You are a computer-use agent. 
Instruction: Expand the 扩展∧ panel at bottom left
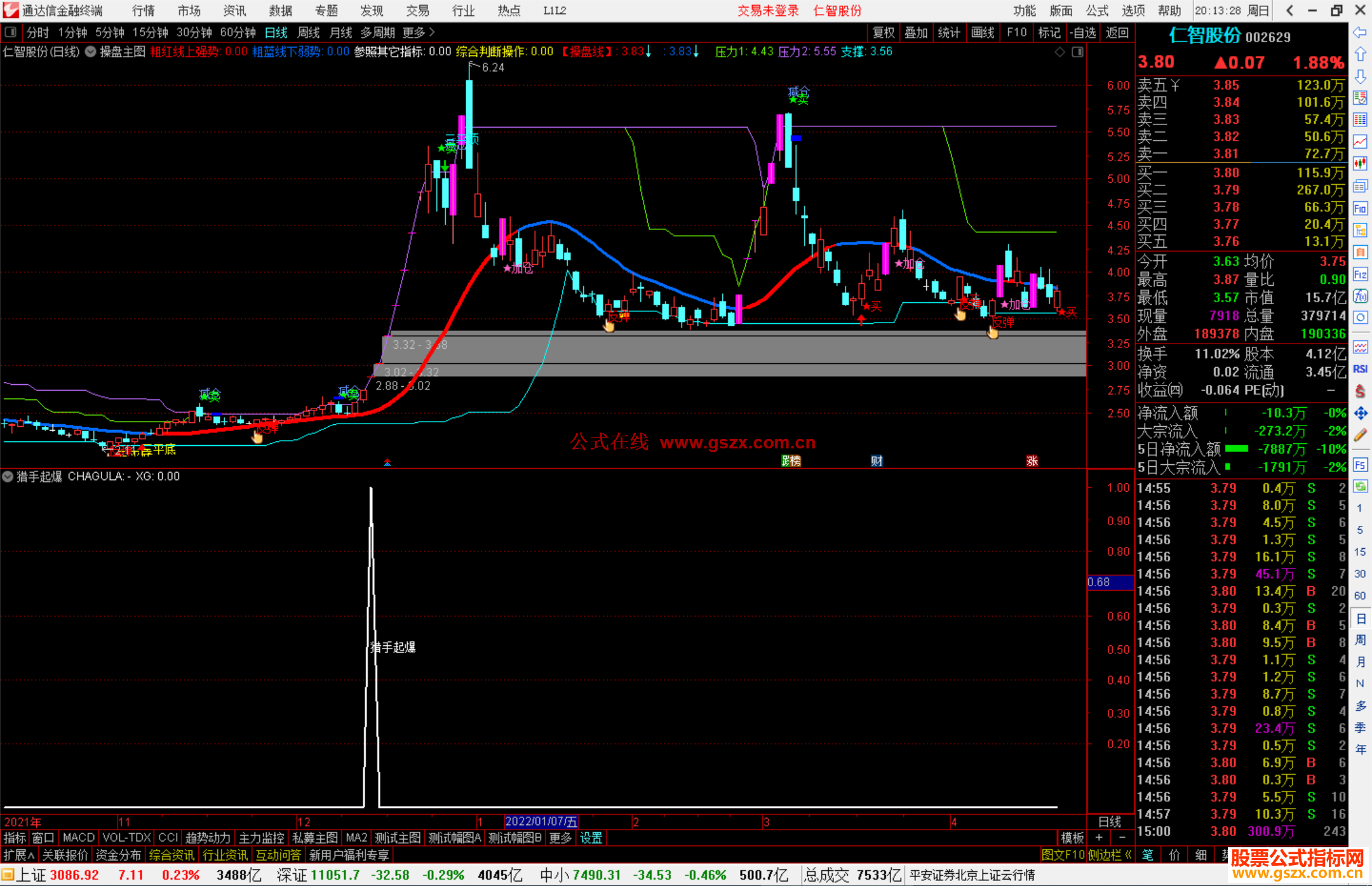[x=18, y=855]
